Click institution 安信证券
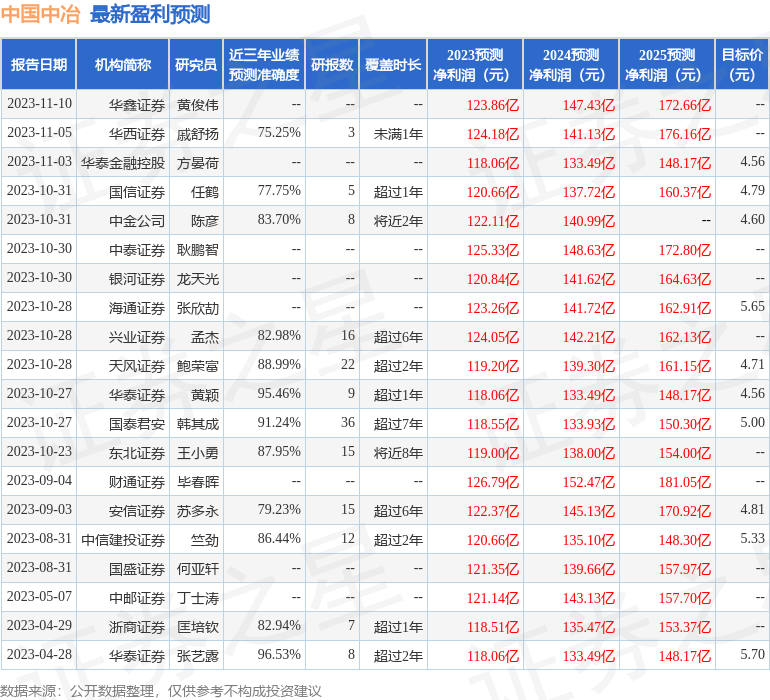Viewport: 770px width, 700px height. point(137,511)
